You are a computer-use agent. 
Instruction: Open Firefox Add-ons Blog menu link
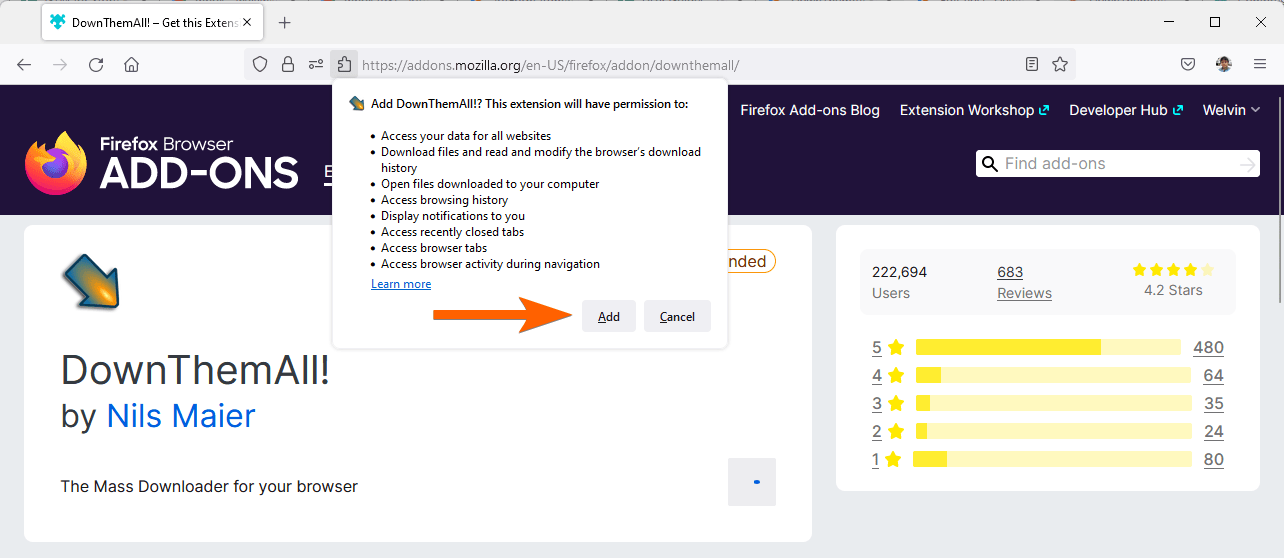pos(810,110)
